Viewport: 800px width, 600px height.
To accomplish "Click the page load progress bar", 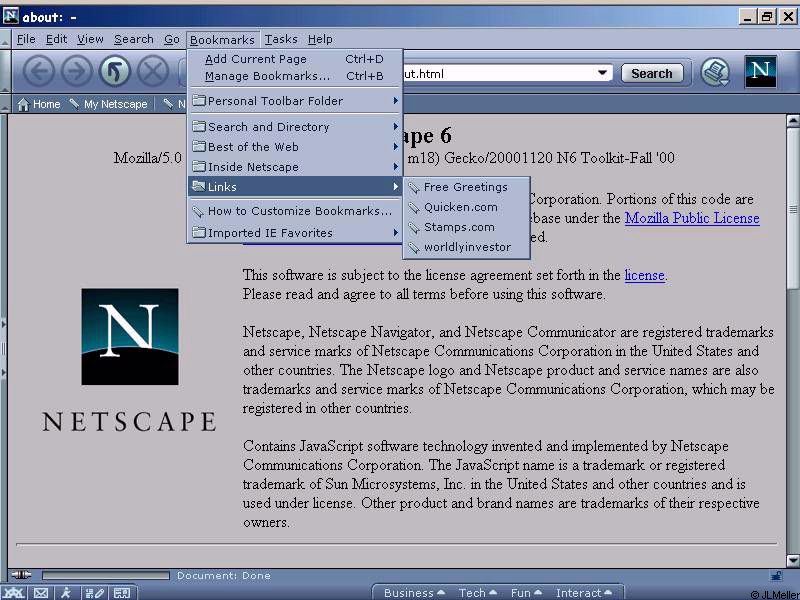I will pos(106,576).
